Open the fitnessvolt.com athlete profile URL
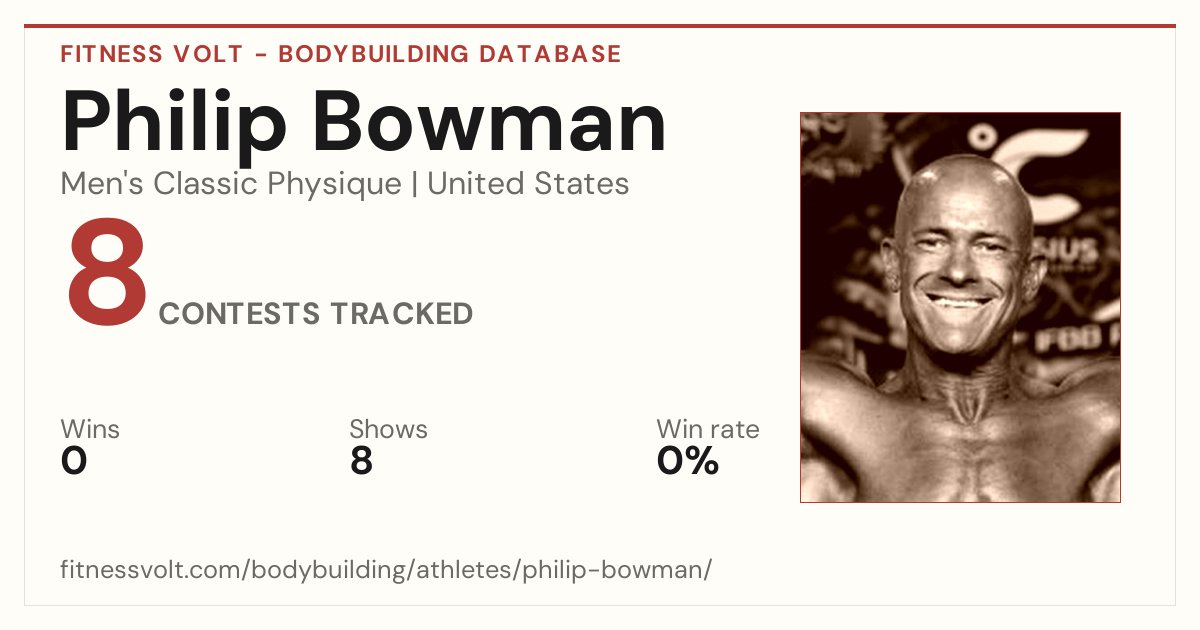This screenshot has width=1200, height=630. pos(386,570)
